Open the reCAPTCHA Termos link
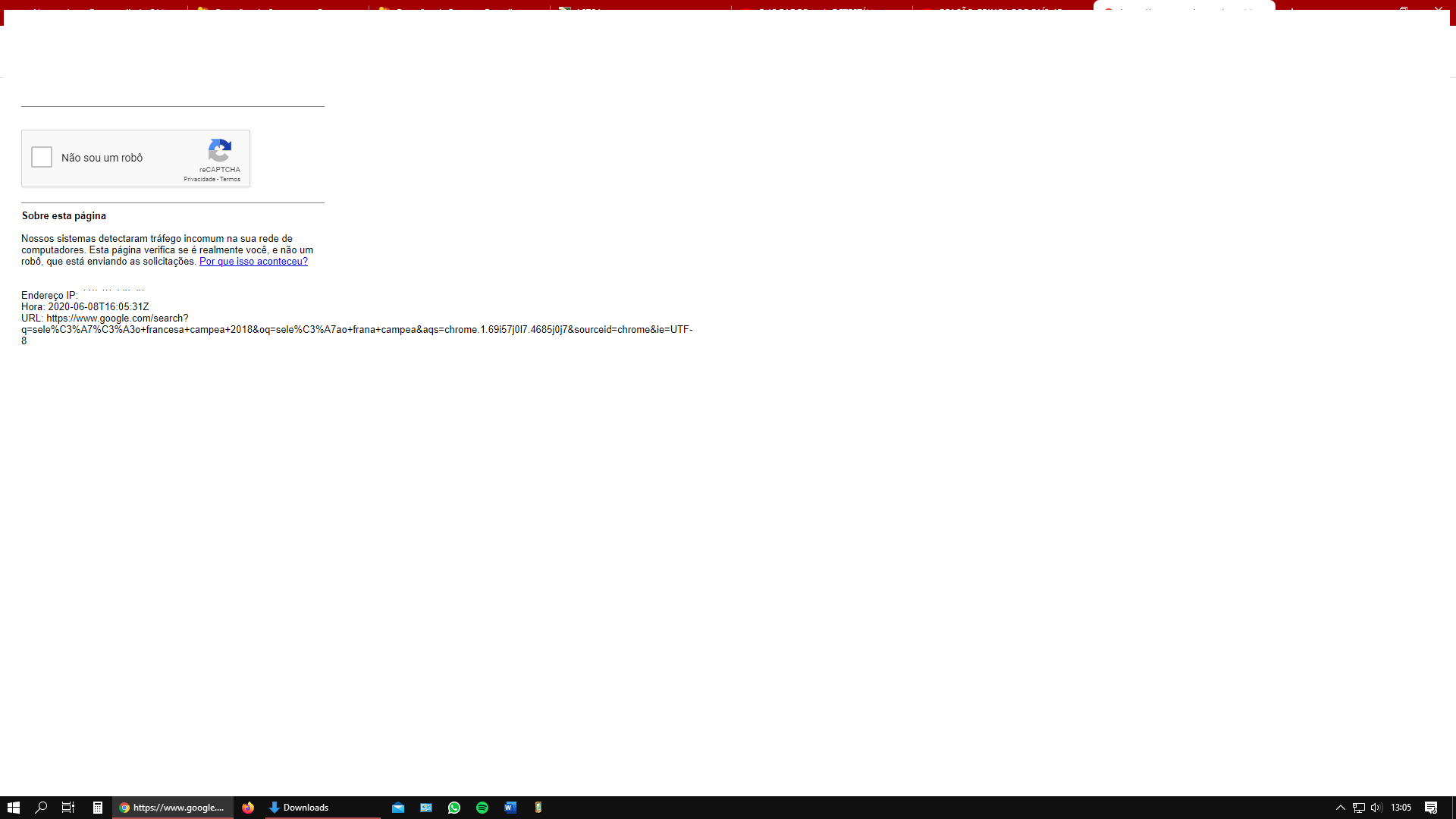Image resolution: width=1456 pixels, height=819 pixels. coord(231,180)
